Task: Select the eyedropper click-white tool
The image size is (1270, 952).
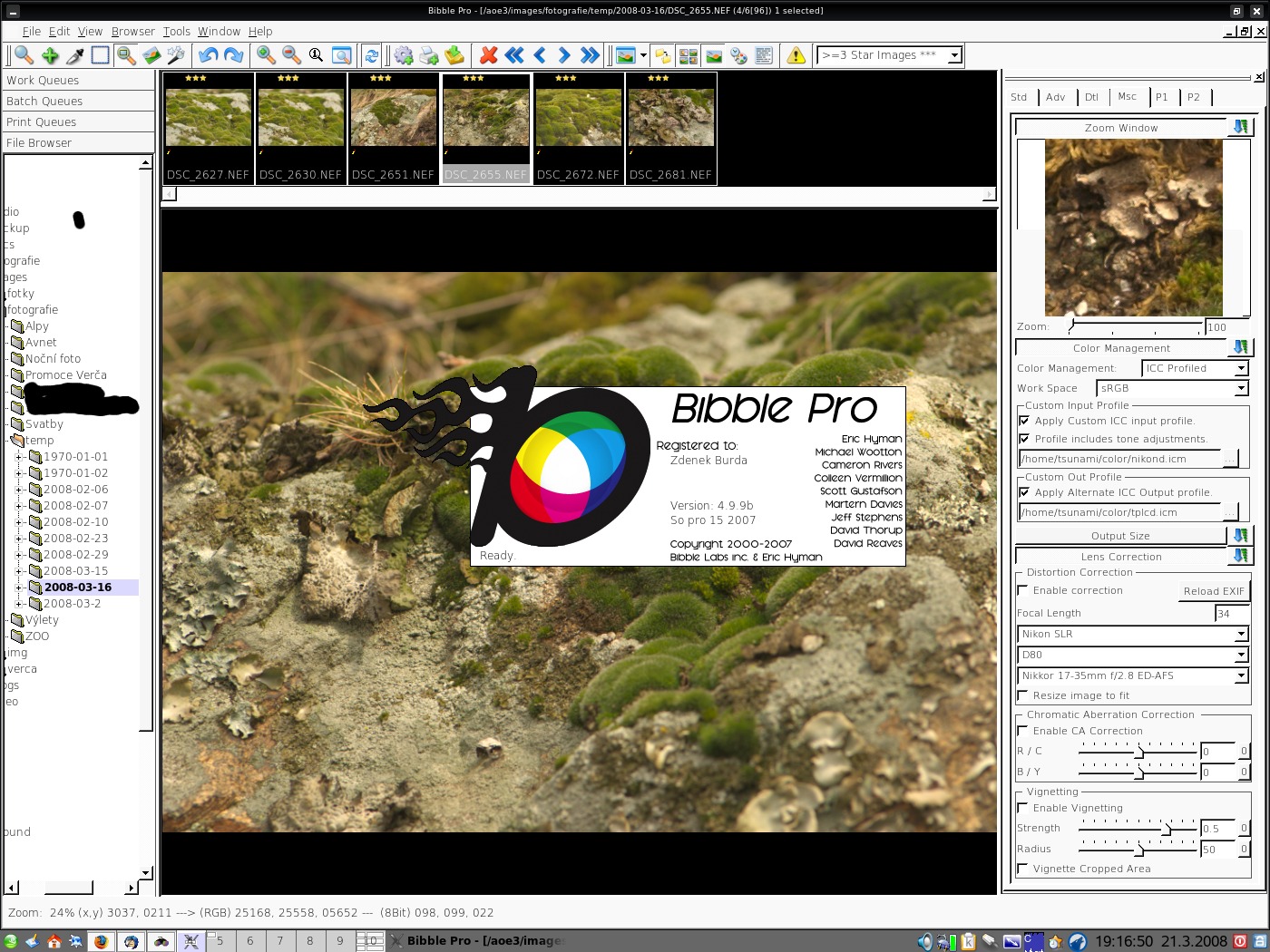Action: (x=75, y=55)
